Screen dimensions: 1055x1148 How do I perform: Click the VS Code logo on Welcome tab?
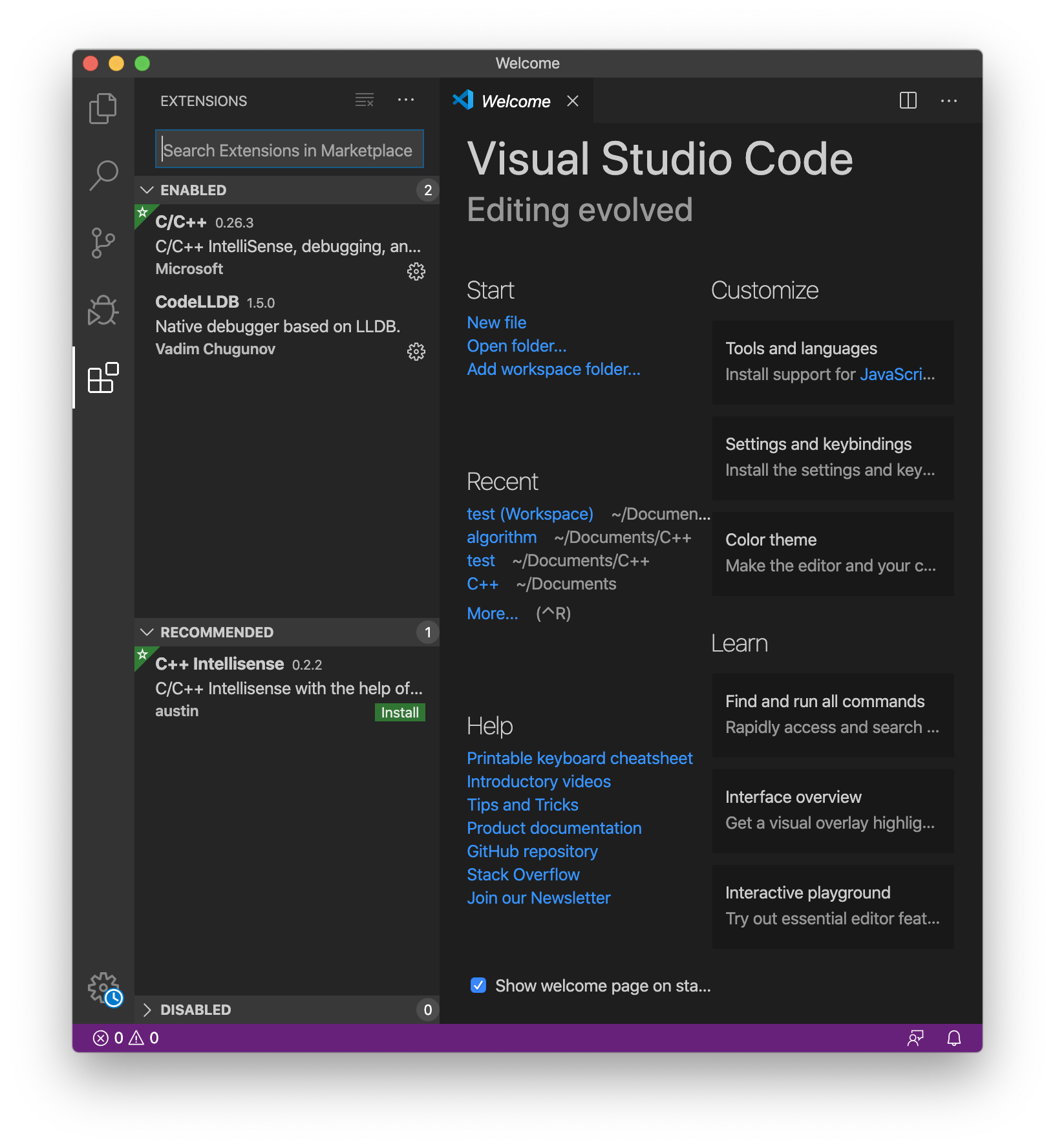463,100
